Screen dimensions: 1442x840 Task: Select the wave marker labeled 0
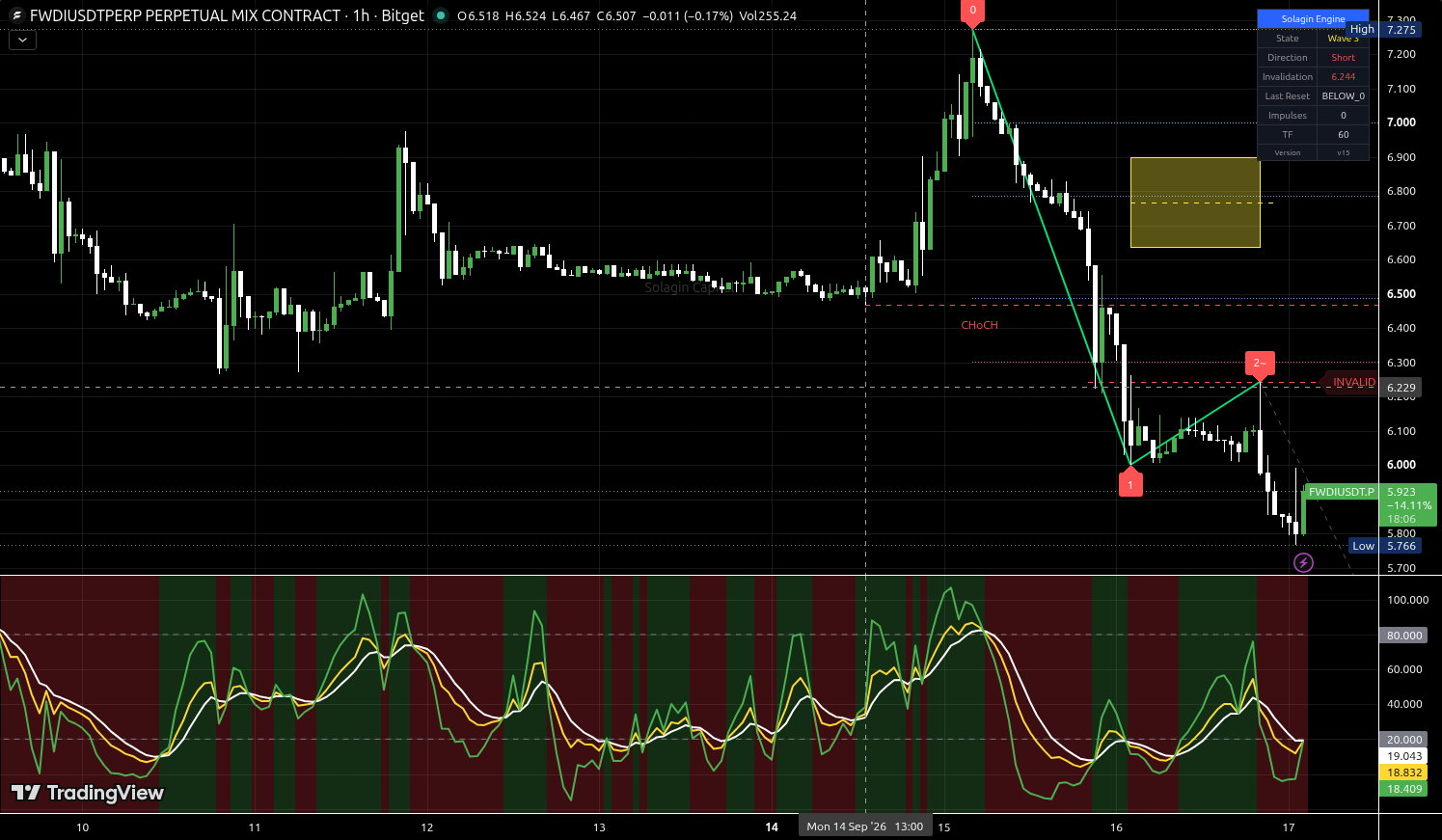[x=972, y=12]
